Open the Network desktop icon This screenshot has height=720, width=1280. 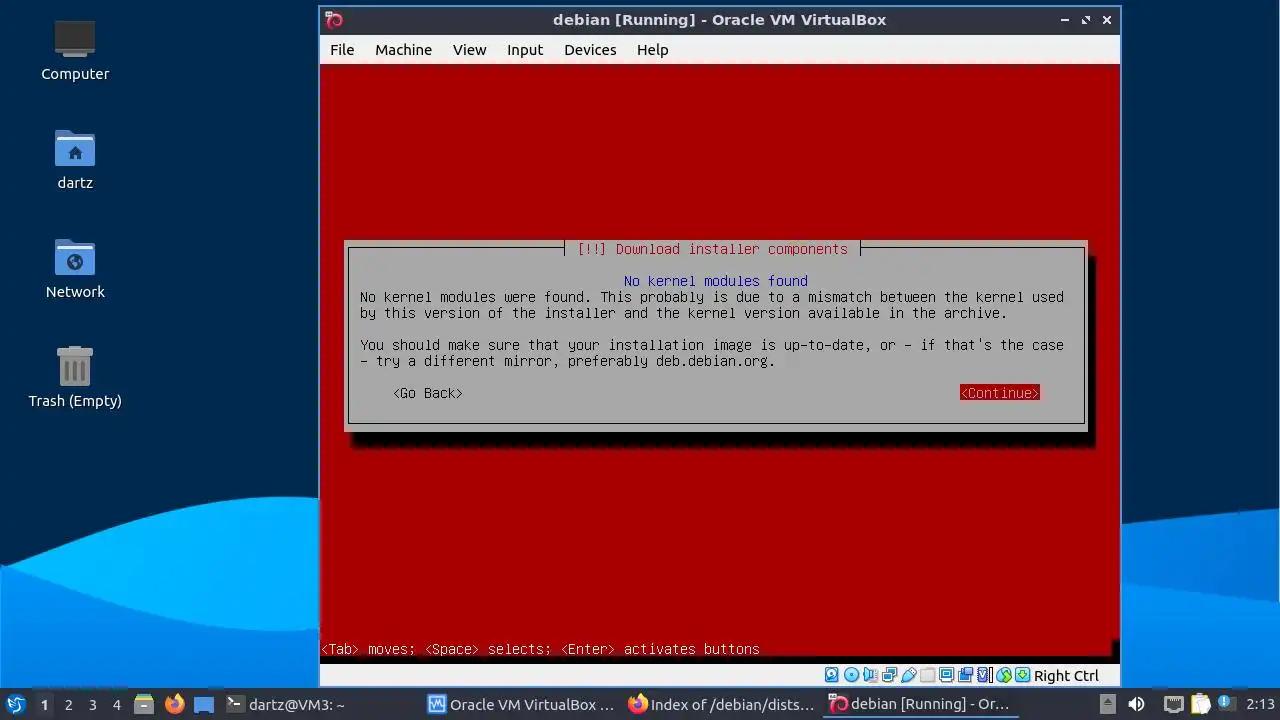click(x=75, y=268)
